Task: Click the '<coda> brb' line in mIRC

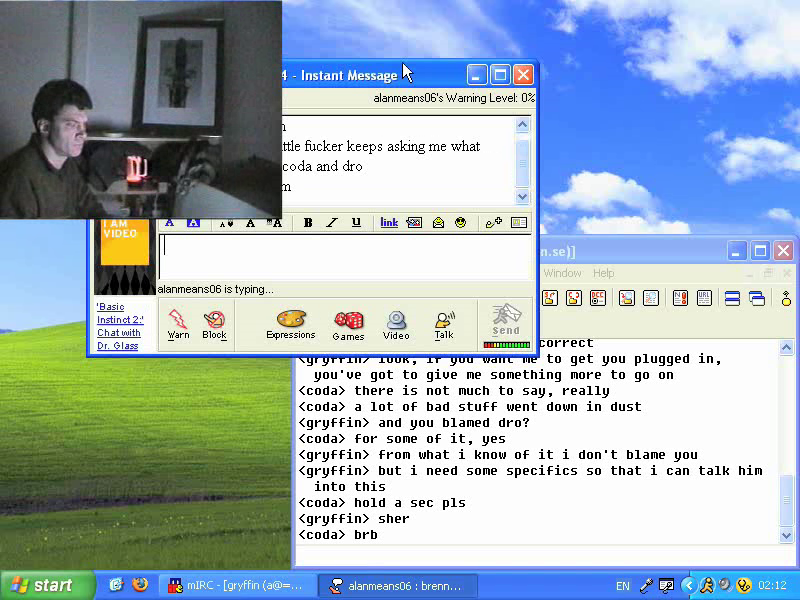Action: click(x=338, y=534)
